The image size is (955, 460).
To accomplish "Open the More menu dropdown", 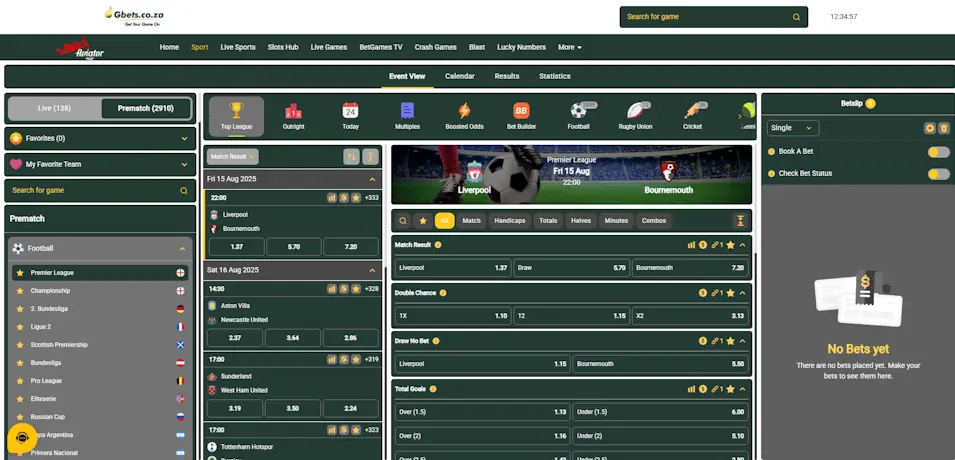I will pos(569,48).
